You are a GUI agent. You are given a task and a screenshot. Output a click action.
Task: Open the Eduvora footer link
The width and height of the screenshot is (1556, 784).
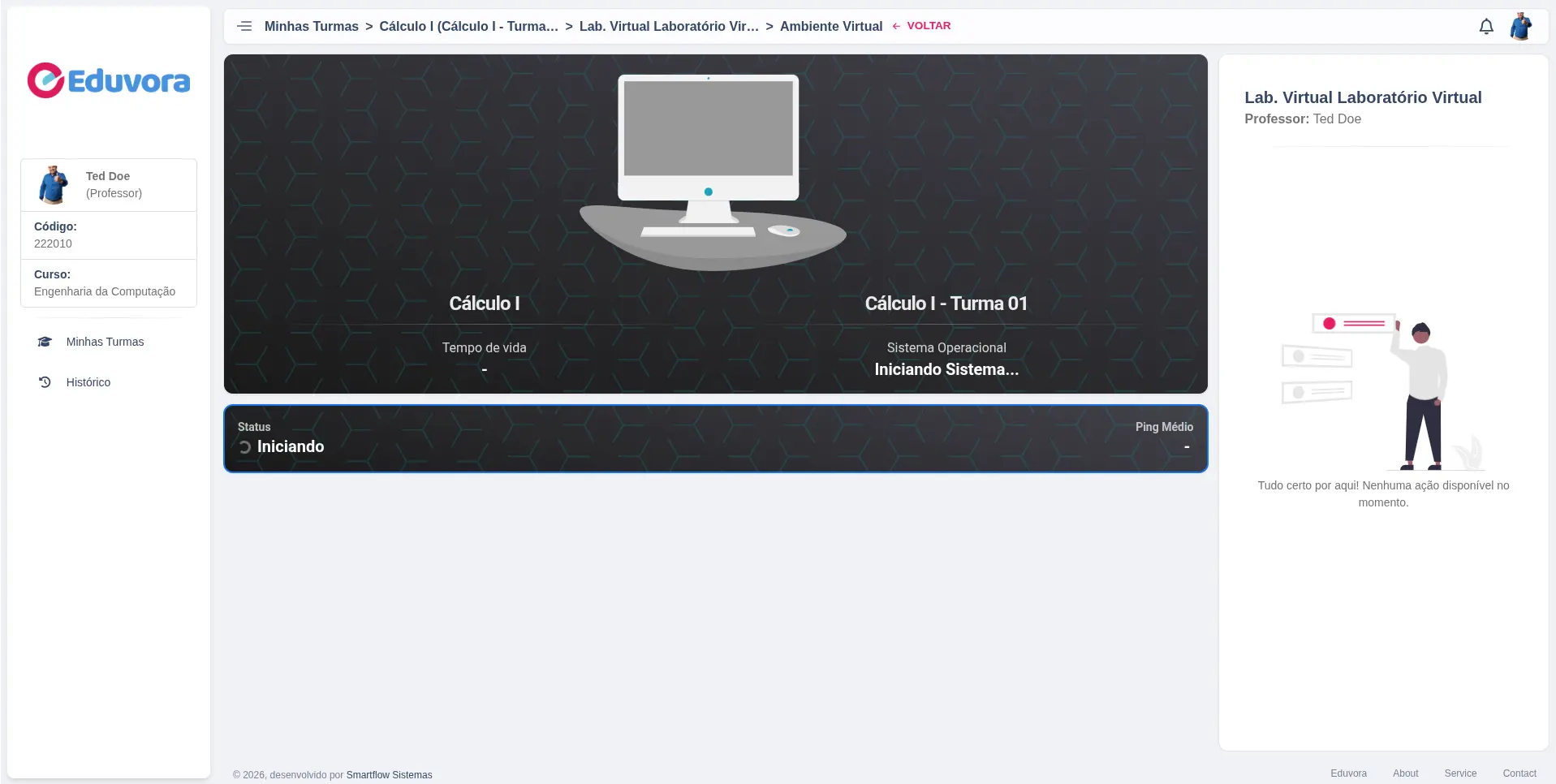pos(1348,773)
